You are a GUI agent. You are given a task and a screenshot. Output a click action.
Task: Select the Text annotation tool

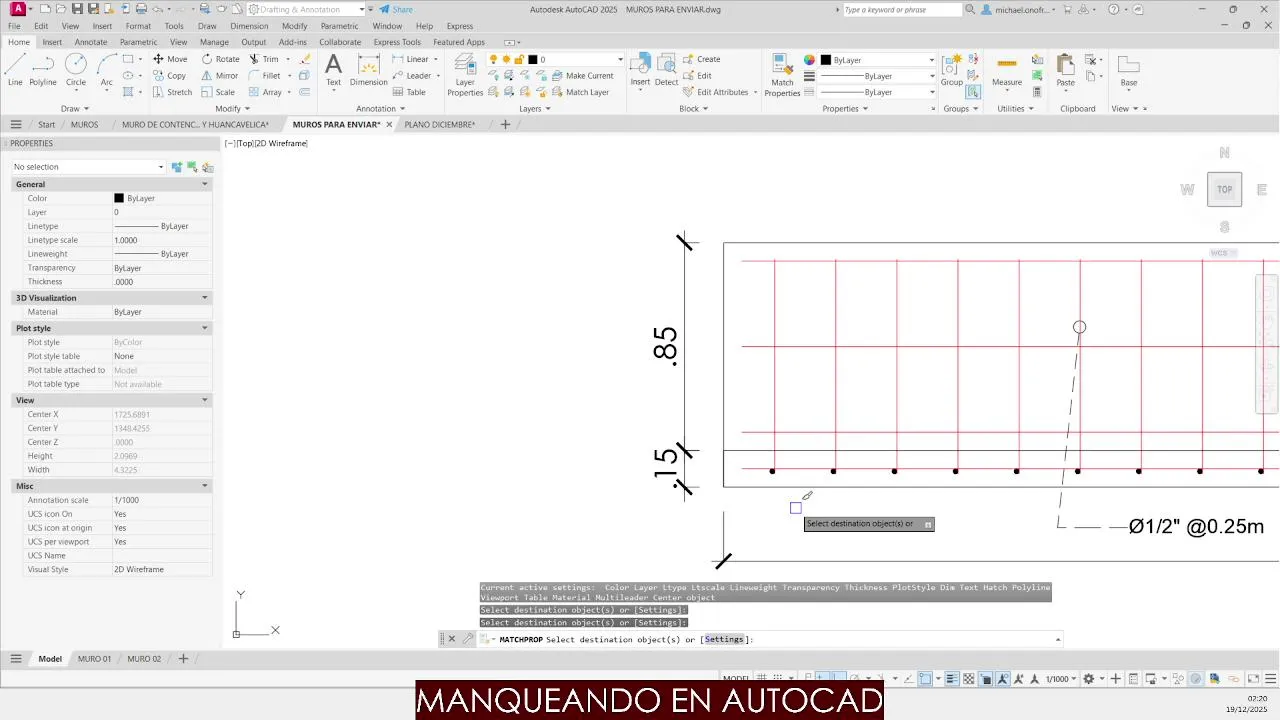334,70
